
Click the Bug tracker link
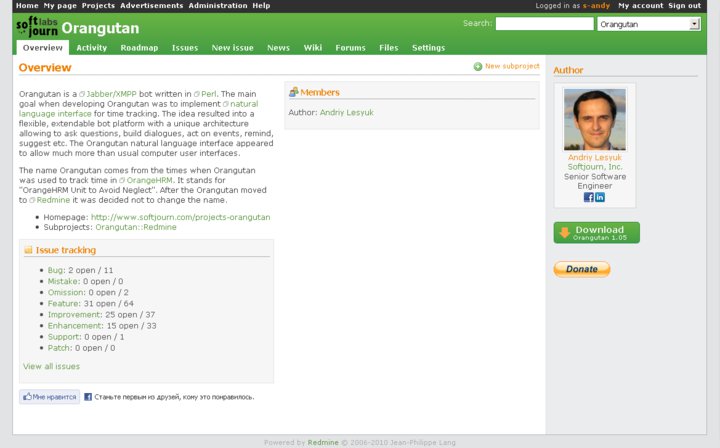pyautogui.click(x=56, y=270)
